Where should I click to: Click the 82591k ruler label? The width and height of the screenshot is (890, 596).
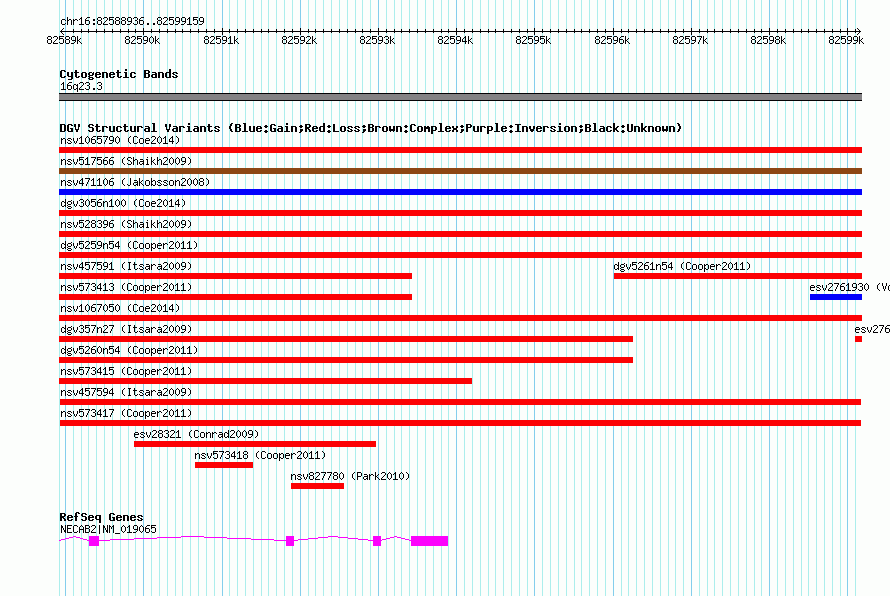pos(221,40)
